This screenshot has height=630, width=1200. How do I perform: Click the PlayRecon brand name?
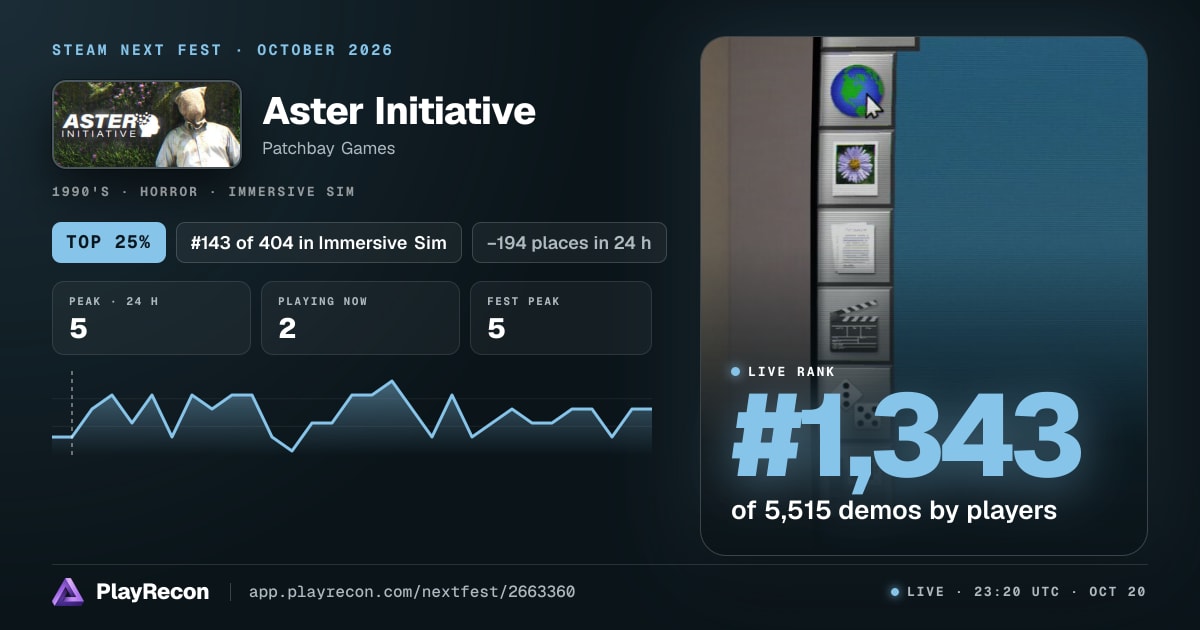pyautogui.click(x=153, y=592)
